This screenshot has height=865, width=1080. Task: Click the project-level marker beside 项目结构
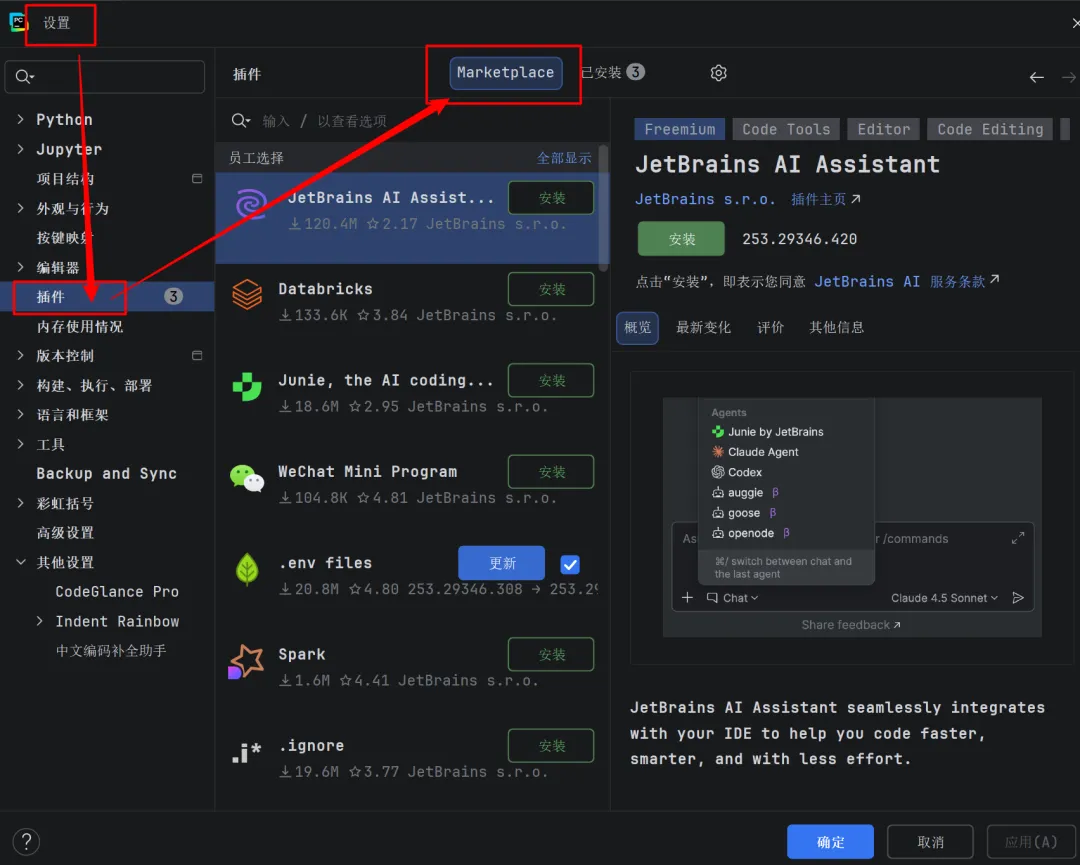coord(197,178)
